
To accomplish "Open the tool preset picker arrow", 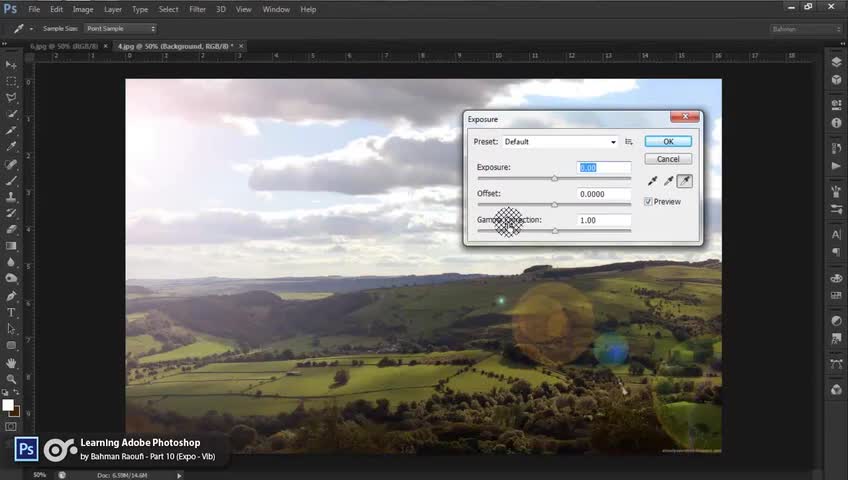I will click(x=31, y=29).
